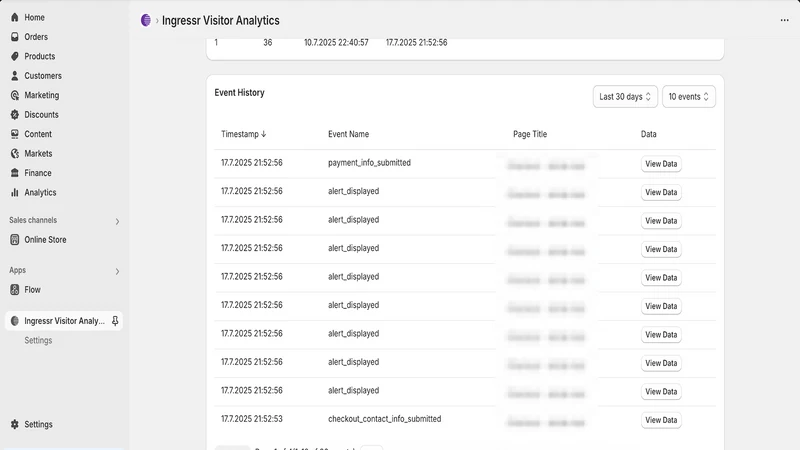Click first-seen date 10.7.2025 22:40:57

336,42
